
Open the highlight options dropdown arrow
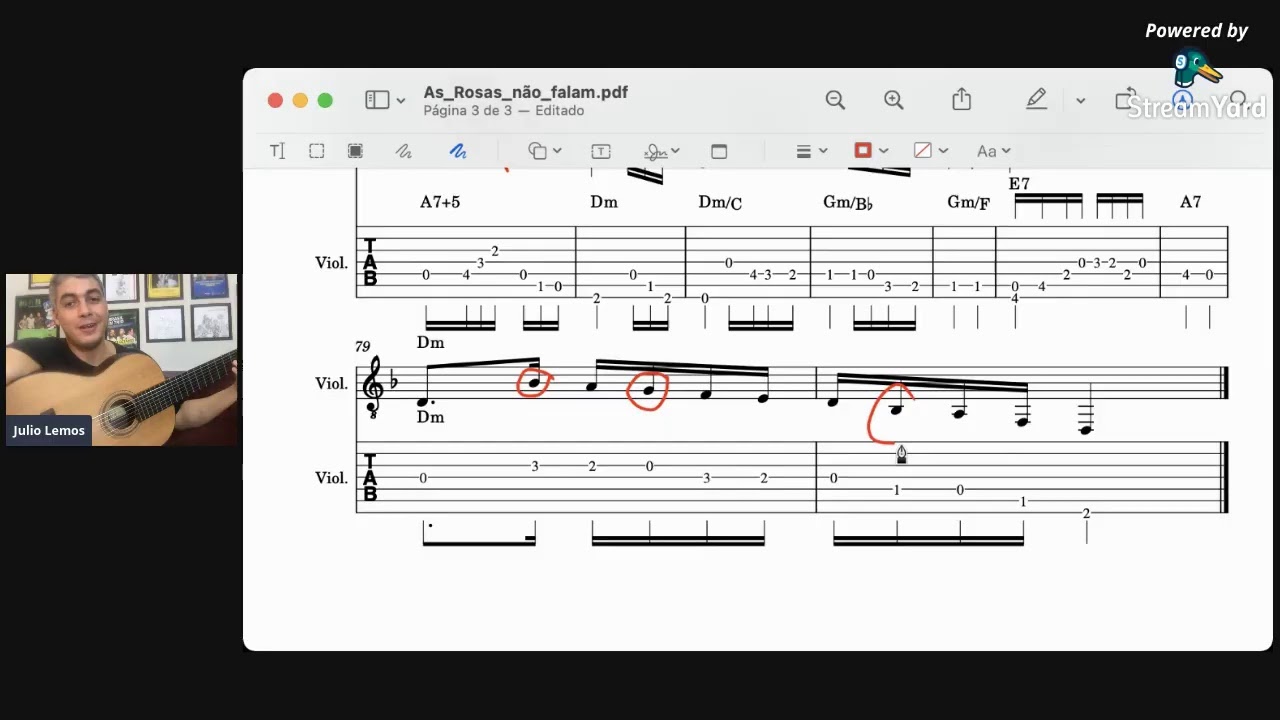click(x=1080, y=100)
